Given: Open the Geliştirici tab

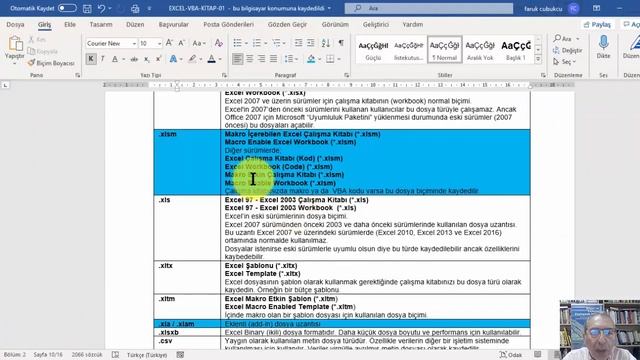Looking at the screenshot, I should click(x=376, y=24).
